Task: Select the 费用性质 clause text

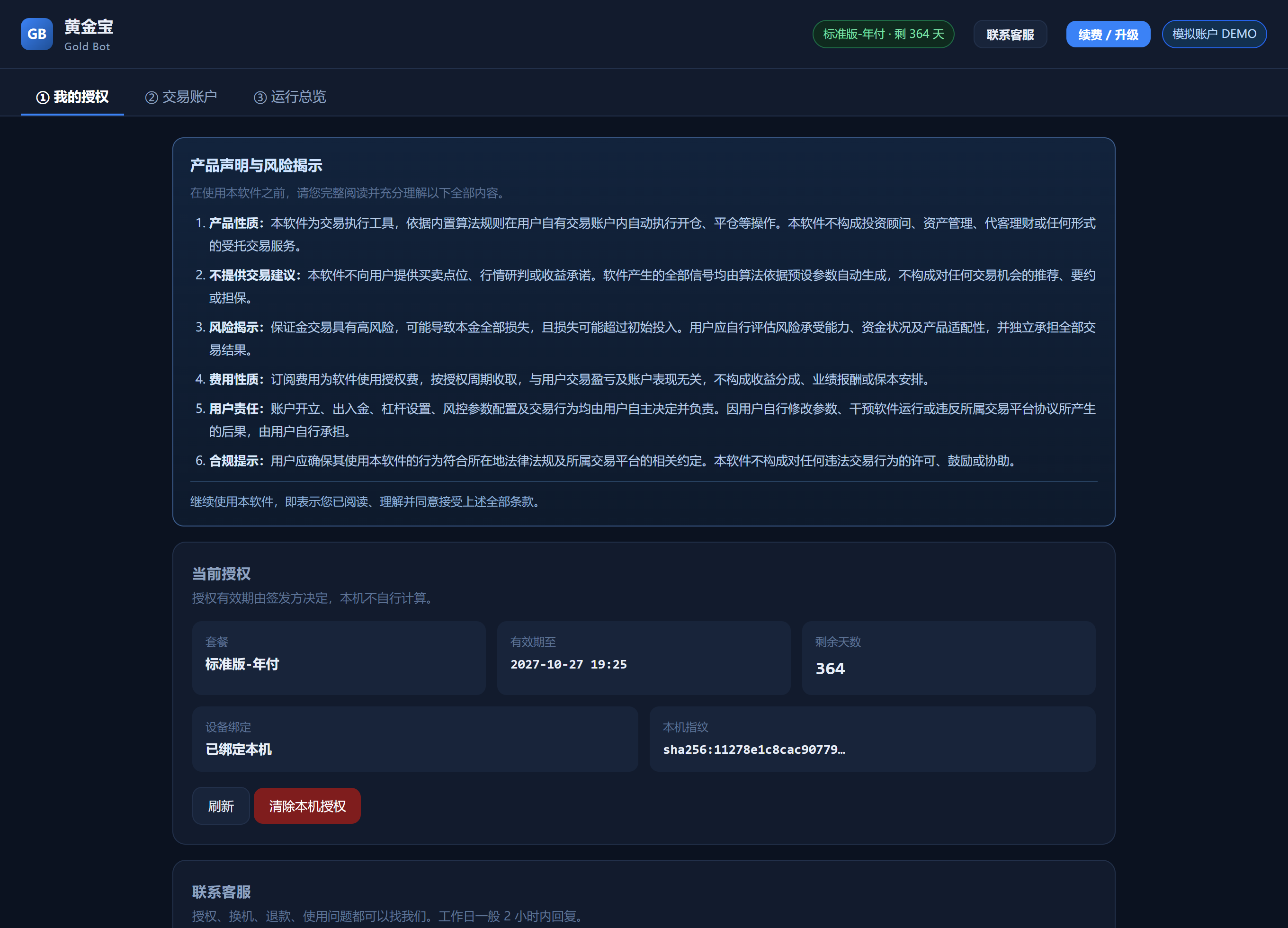Action: (x=570, y=379)
